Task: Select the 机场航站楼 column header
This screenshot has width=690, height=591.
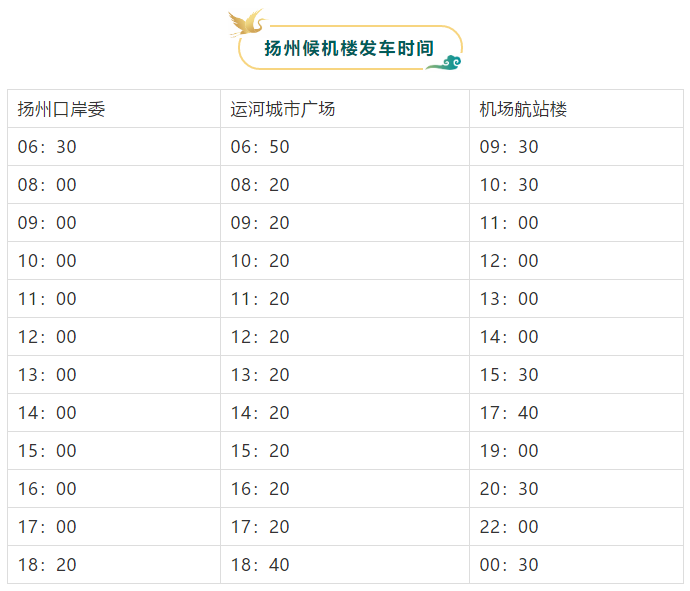Action: [576, 109]
